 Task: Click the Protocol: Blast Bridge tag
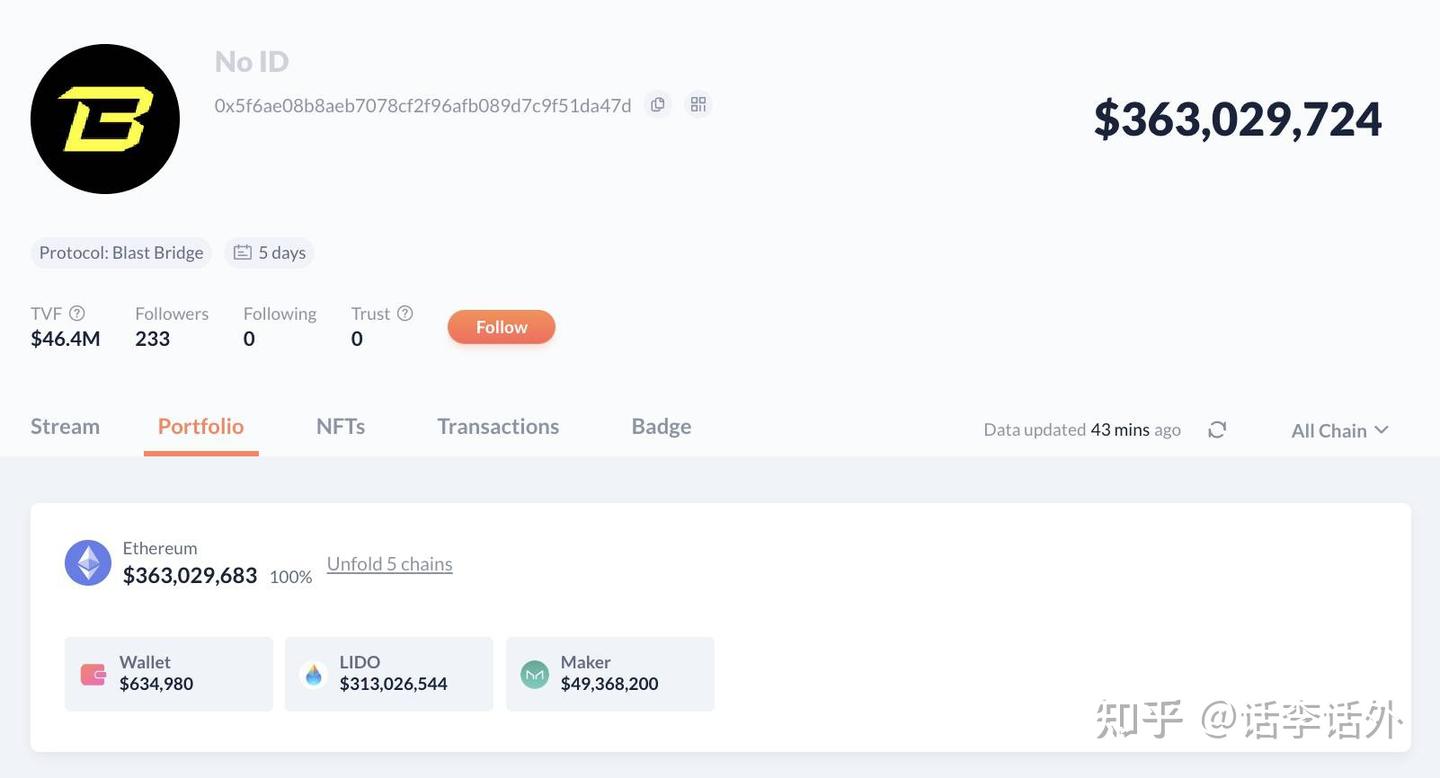click(x=121, y=253)
